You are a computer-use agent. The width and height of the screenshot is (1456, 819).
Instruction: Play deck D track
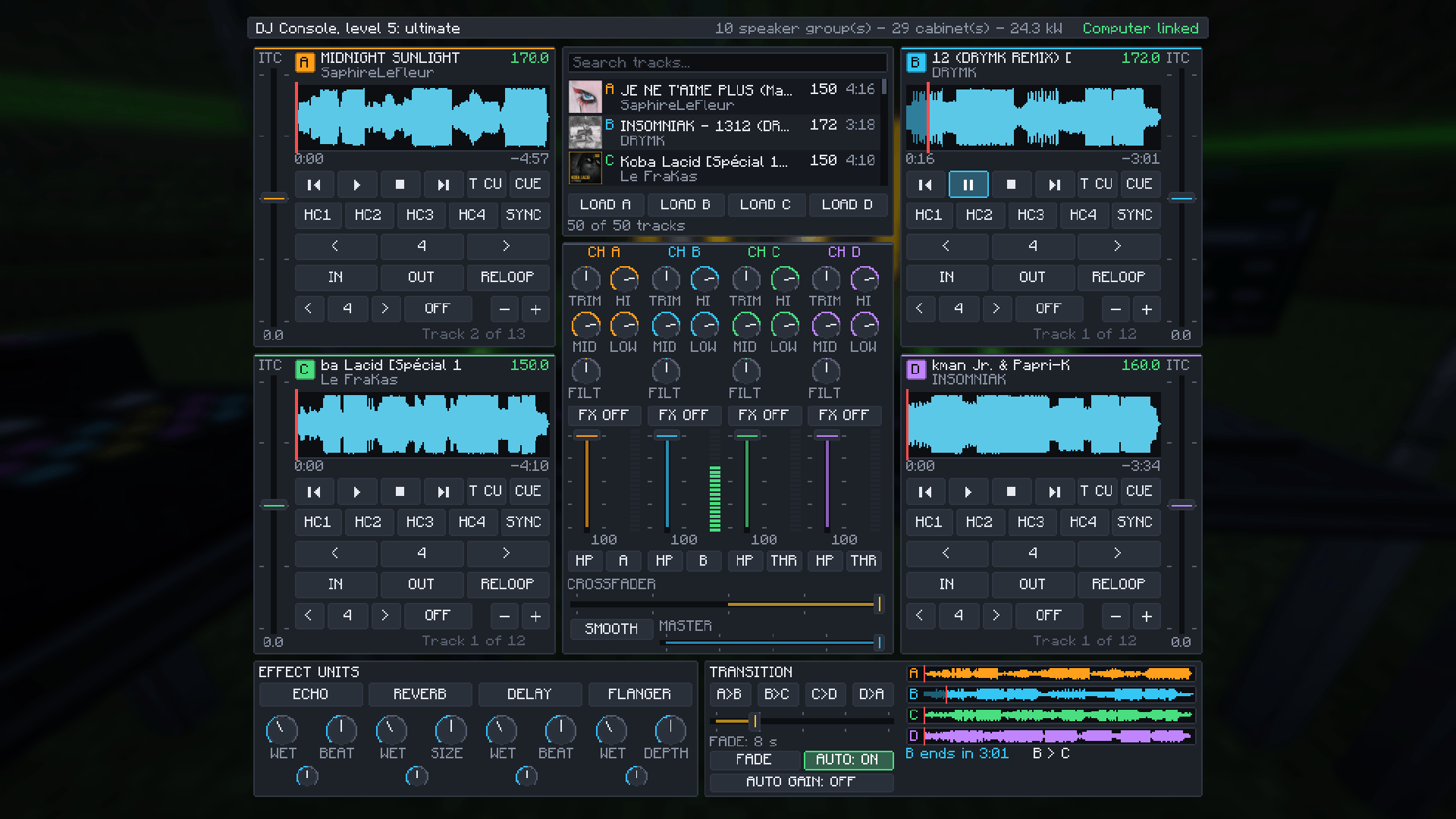968,491
